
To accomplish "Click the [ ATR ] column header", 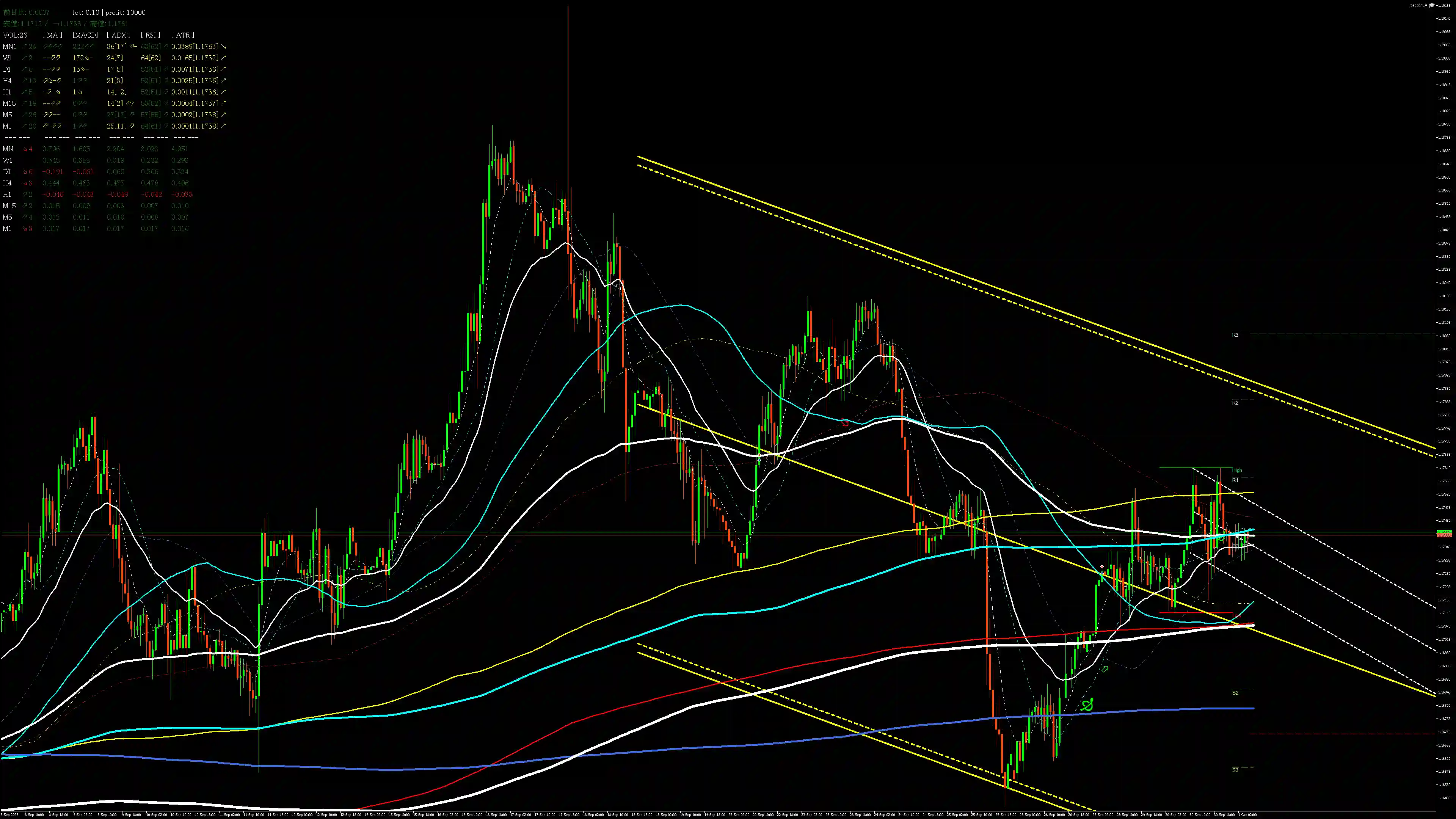I will (182, 35).
